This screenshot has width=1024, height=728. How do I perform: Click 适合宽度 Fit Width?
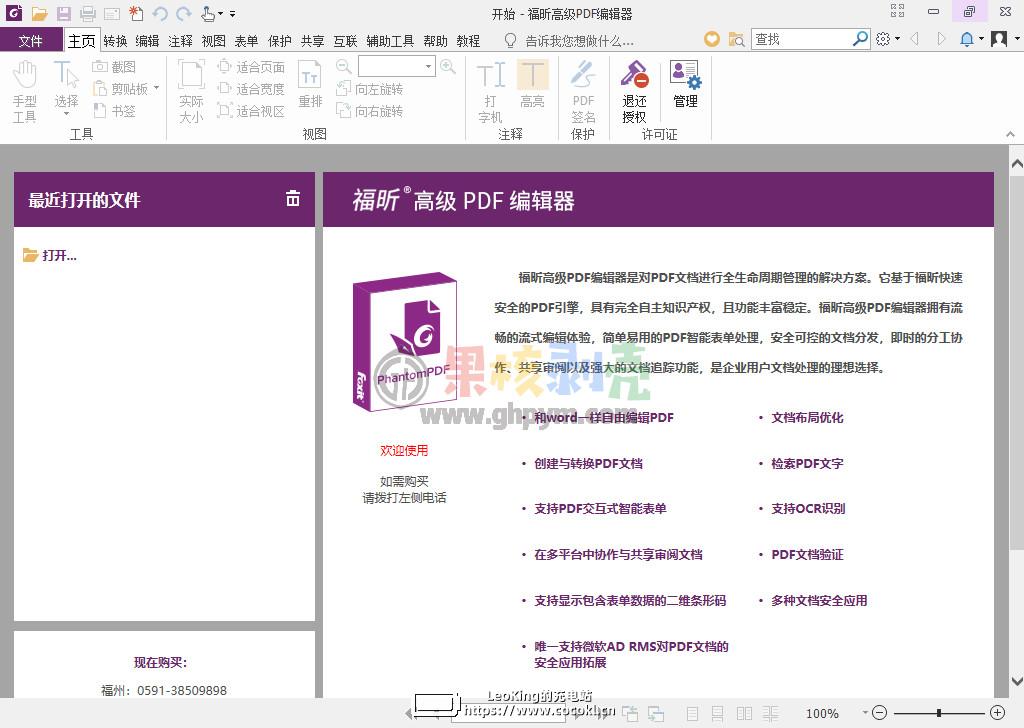point(251,89)
